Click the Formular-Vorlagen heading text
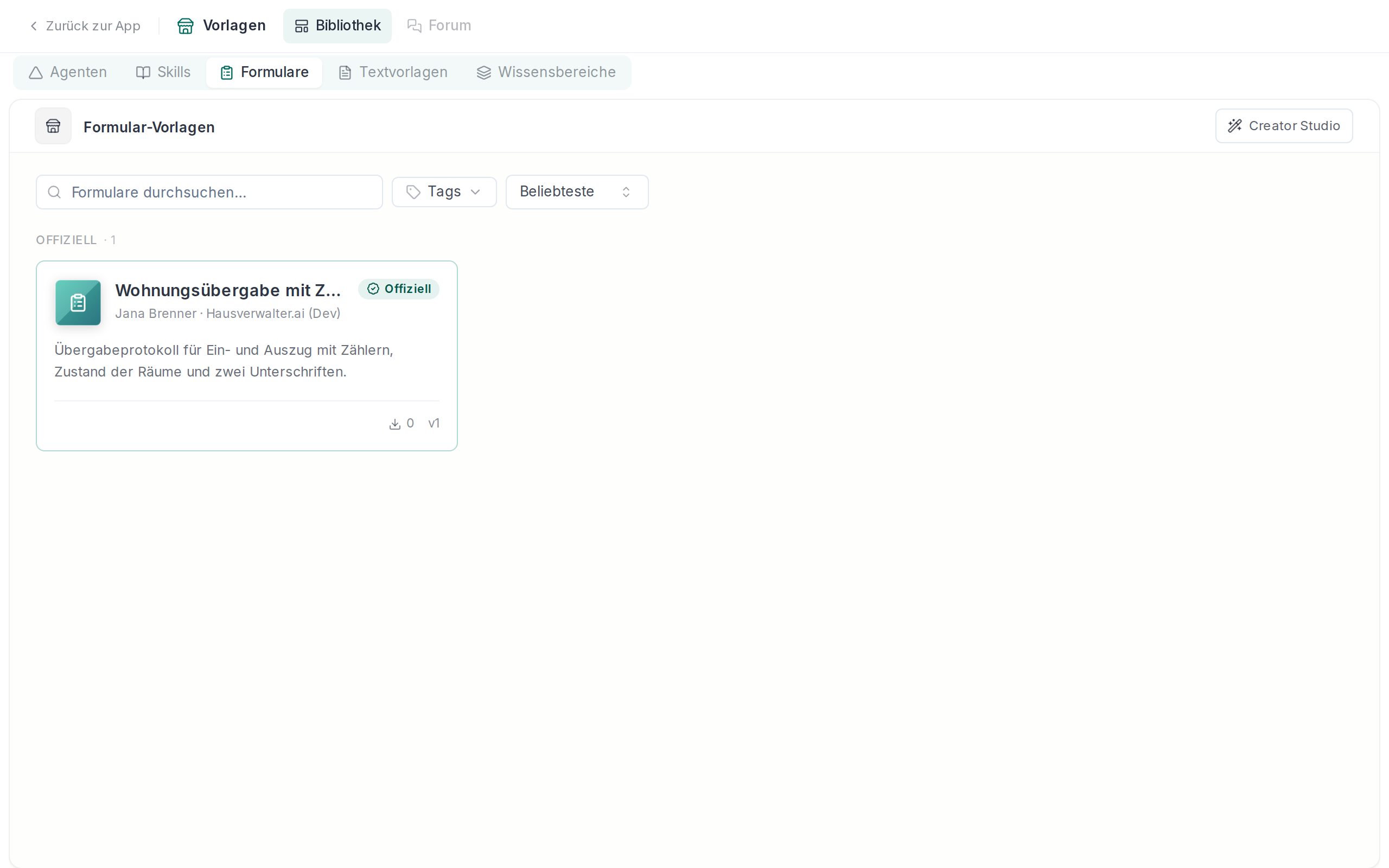 [149, 127]
